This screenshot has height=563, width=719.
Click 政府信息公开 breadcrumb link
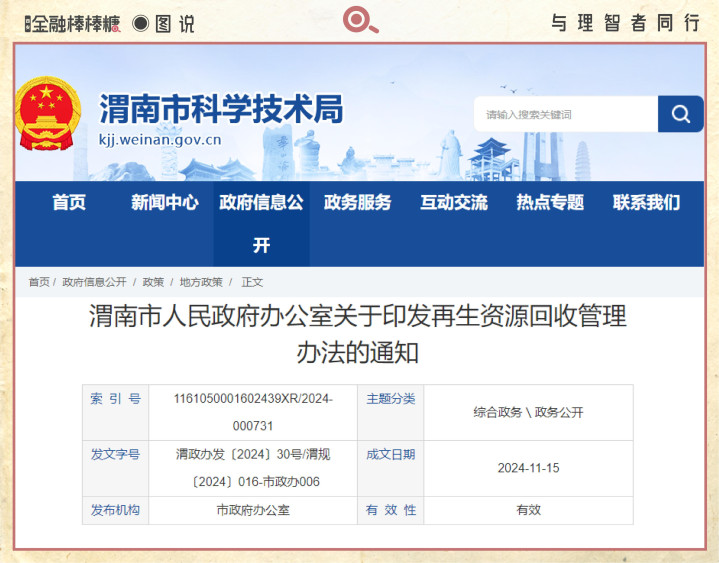point(94,282)
